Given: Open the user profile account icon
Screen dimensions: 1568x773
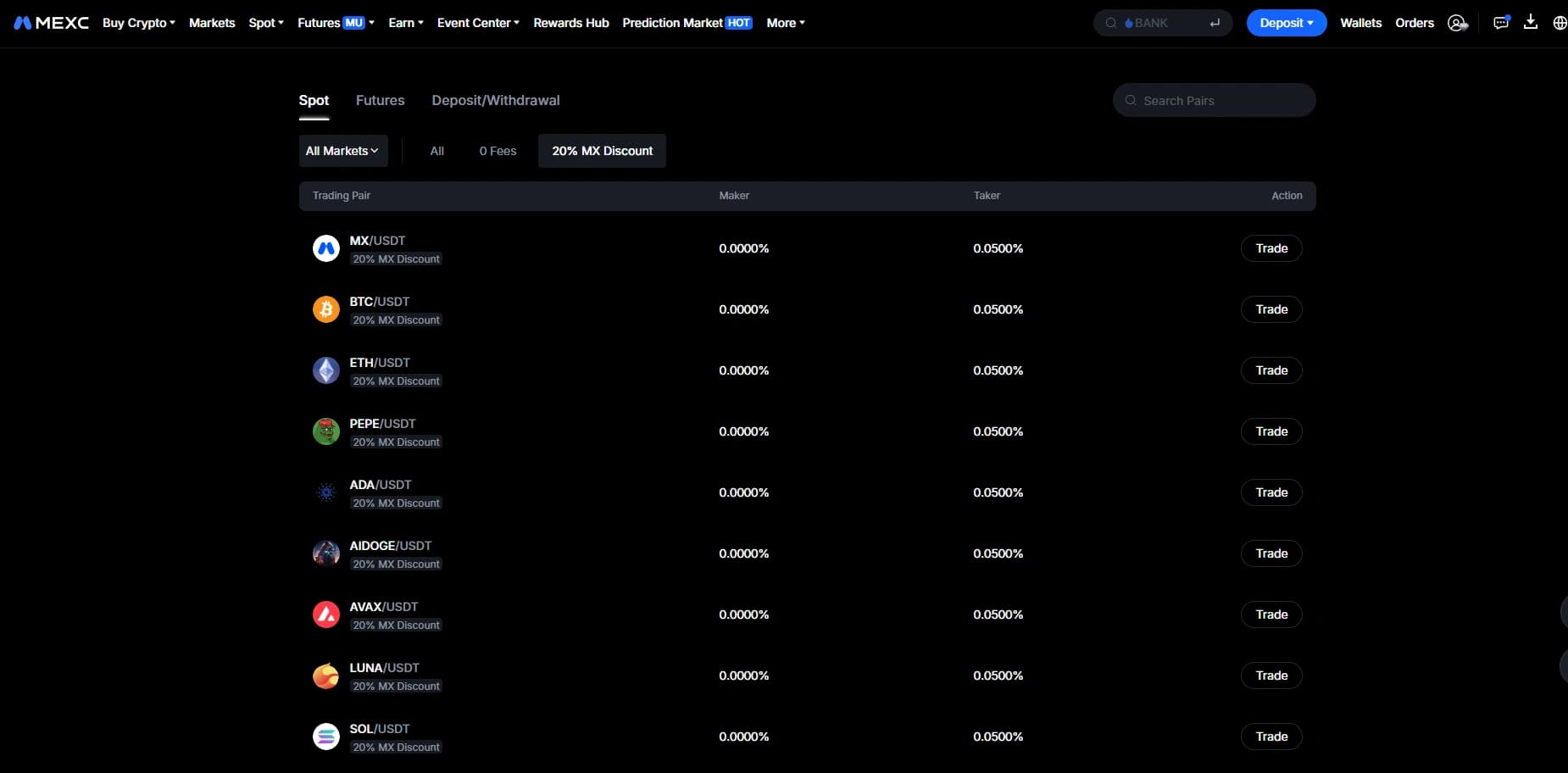Looking at the screenshot, I should (1457, 23).
